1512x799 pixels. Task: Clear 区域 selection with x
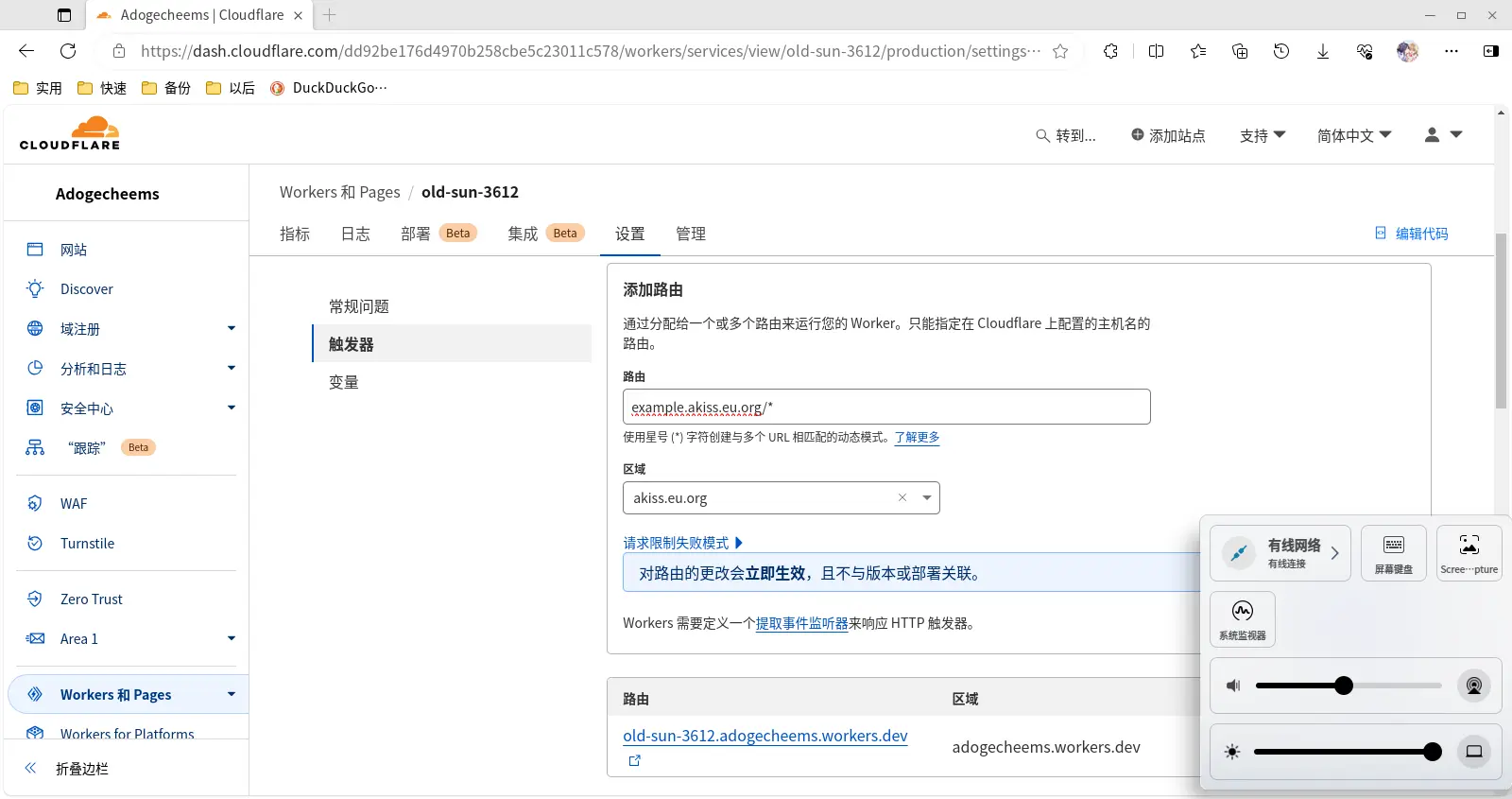(902, 497)
